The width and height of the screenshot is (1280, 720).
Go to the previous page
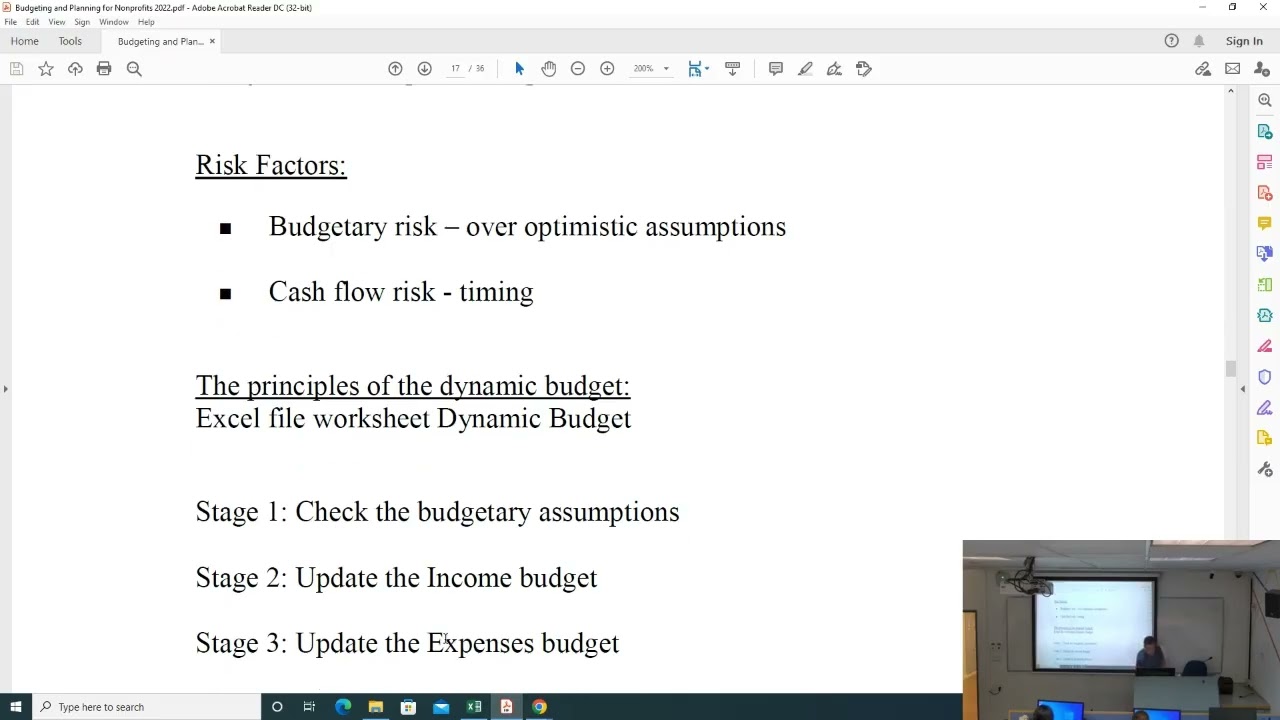[x=395, y=69]
